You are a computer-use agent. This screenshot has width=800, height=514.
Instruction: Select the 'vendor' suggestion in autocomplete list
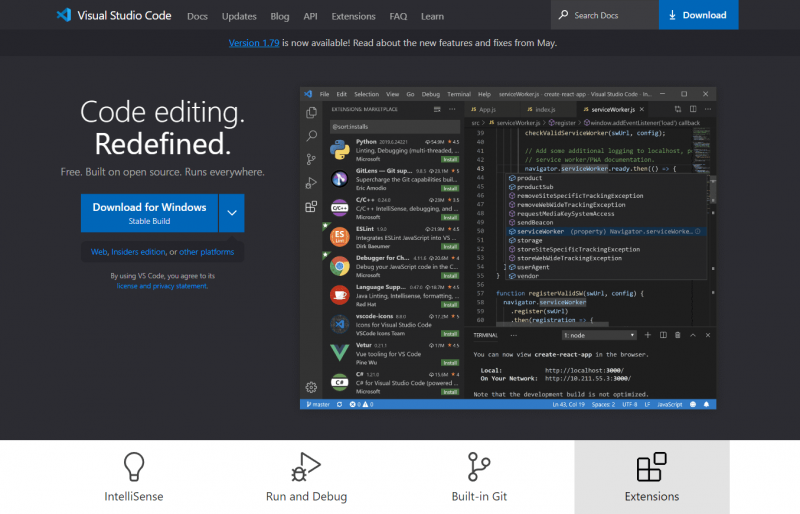(607, 276)
